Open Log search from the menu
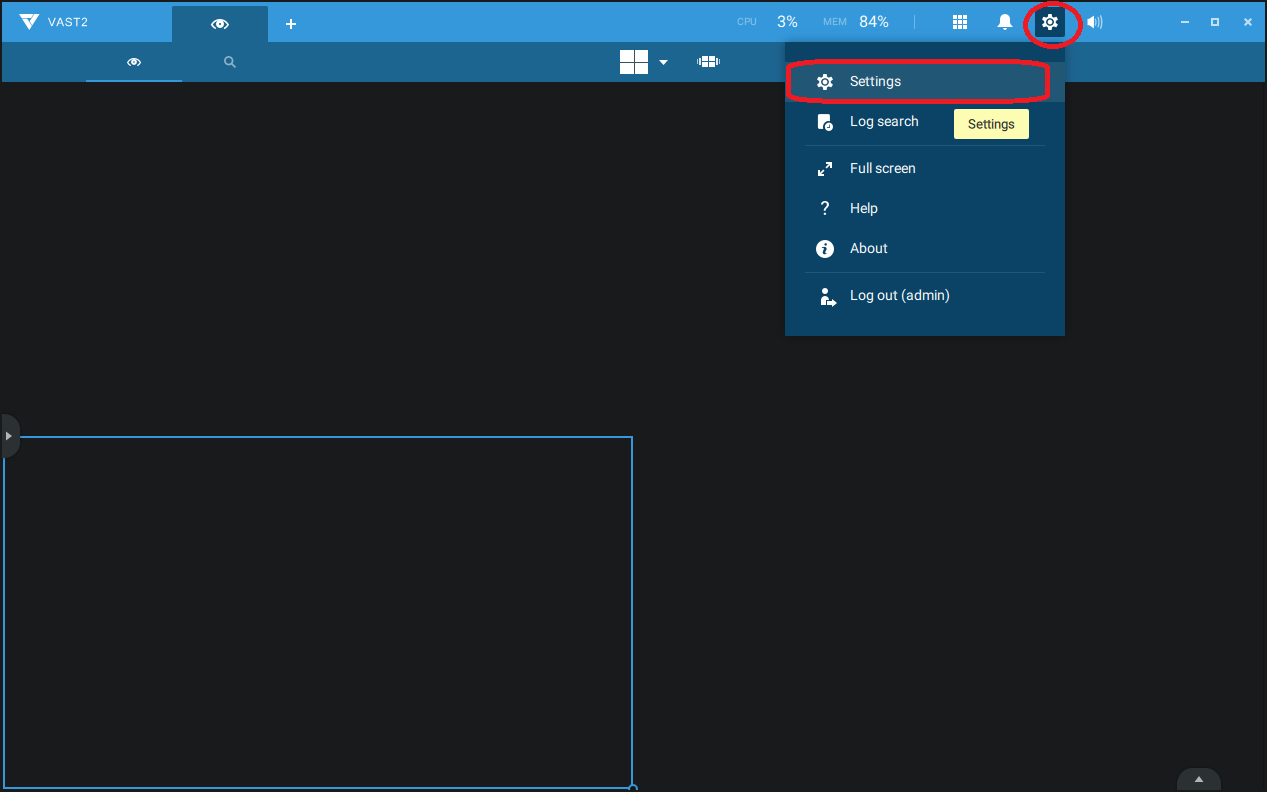This screenshot has width=1267, height=792. (x=883, y=122)
